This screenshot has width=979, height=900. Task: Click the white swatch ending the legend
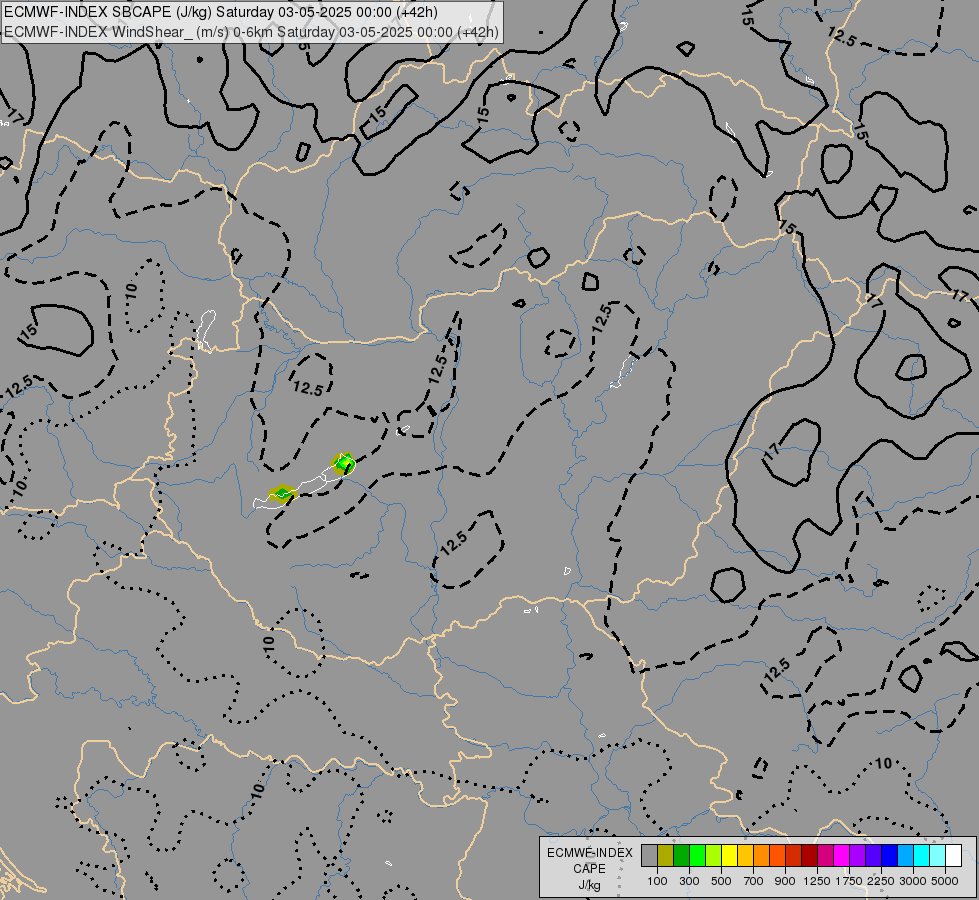953,855
